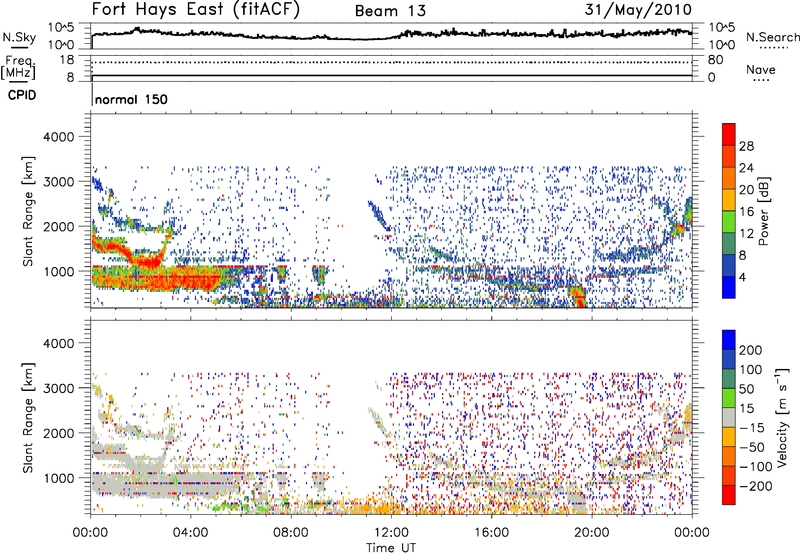Click the '3000' tick on the velocity panel
This screenshot has height=554, width=800.
click(59, 388)
